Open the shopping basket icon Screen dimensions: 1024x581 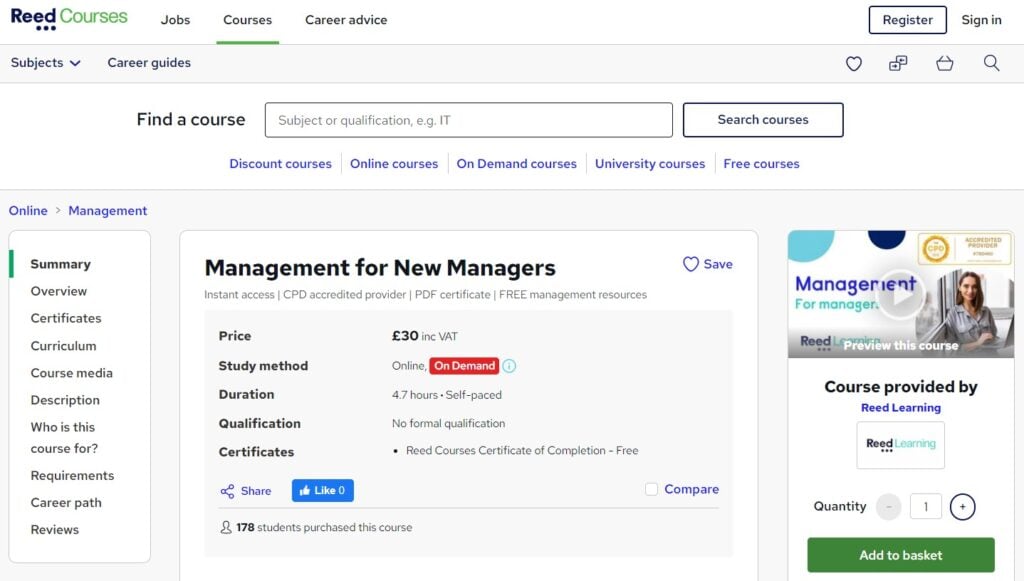(944, 63)
